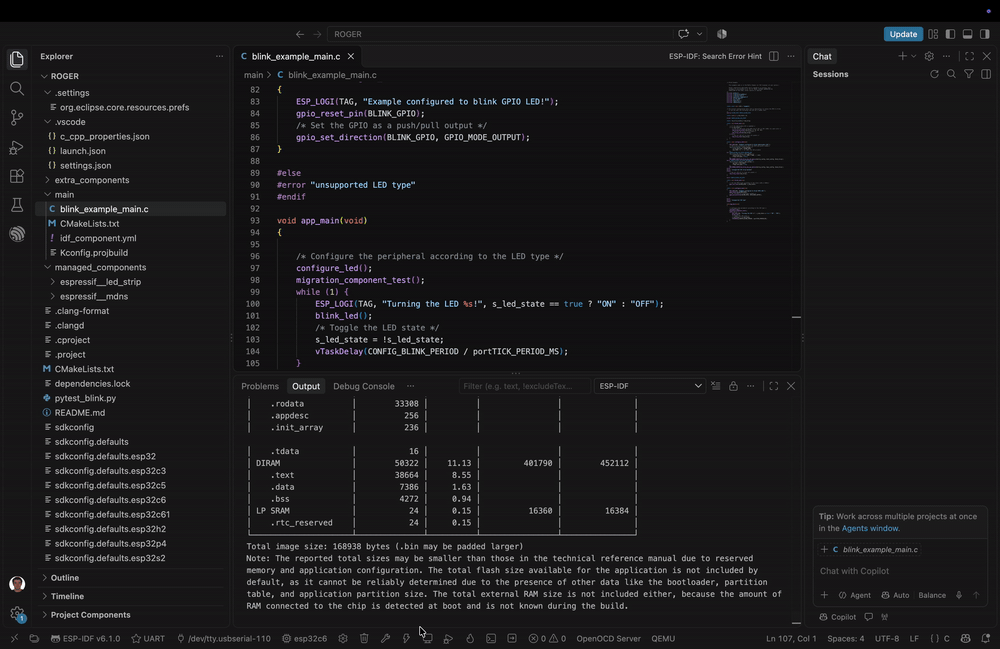Split the editor to the right
The image size is (1000, 649).
pyautogui.click(x=774, y=56)
